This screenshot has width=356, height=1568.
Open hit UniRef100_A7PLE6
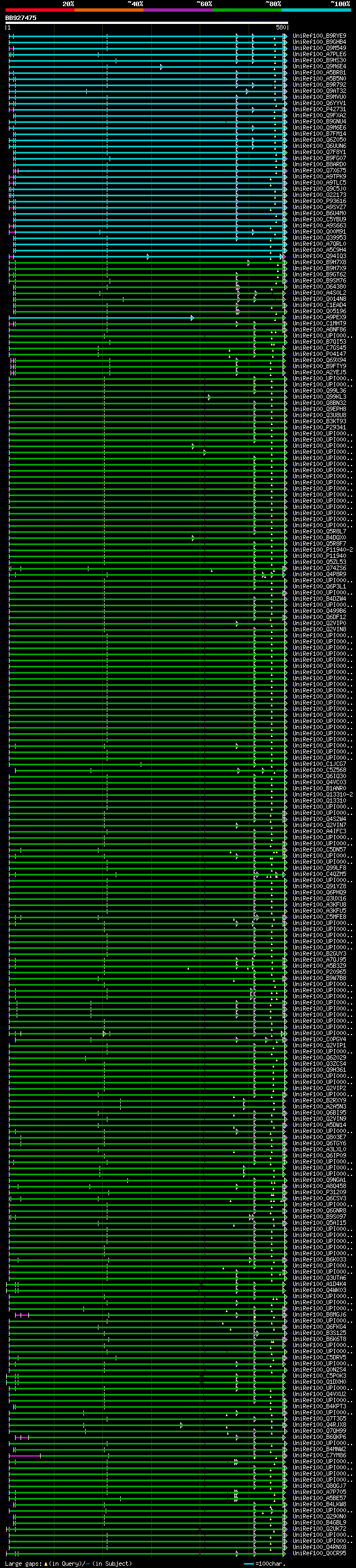pos(319,54)
